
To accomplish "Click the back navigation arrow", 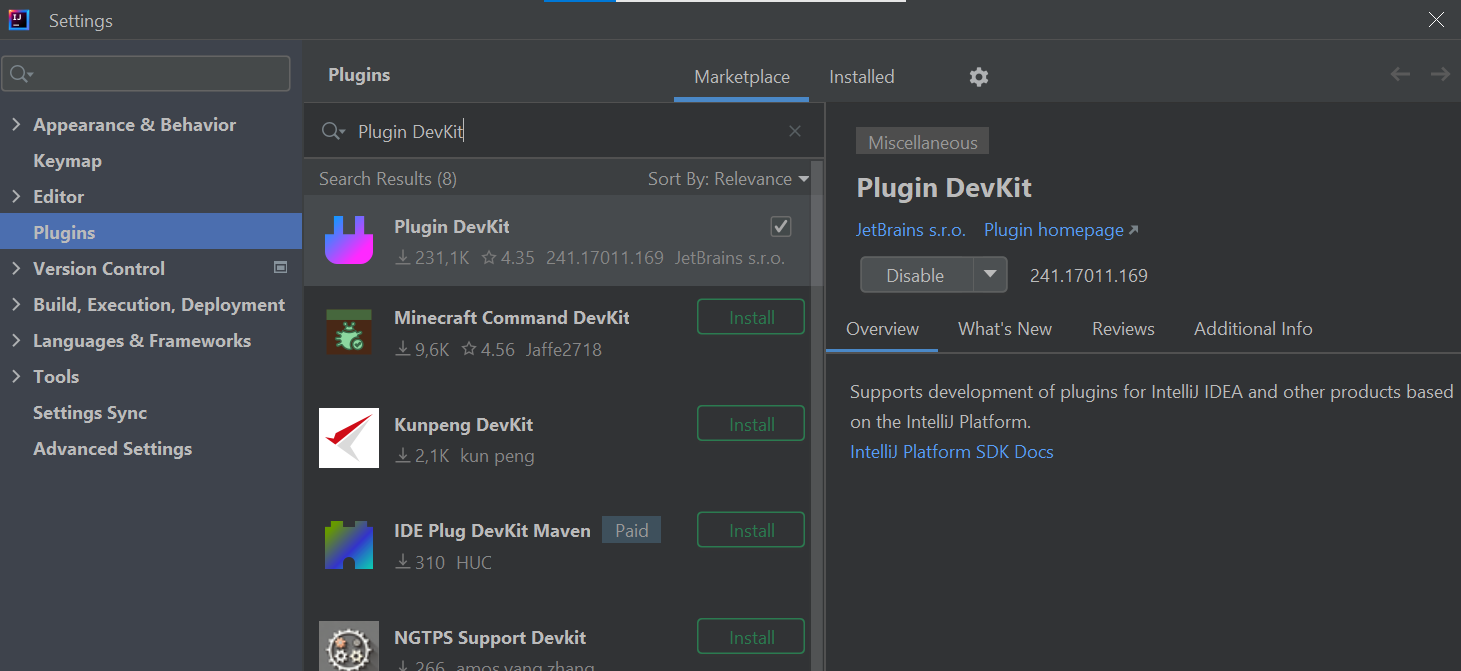I will 1400,73.
